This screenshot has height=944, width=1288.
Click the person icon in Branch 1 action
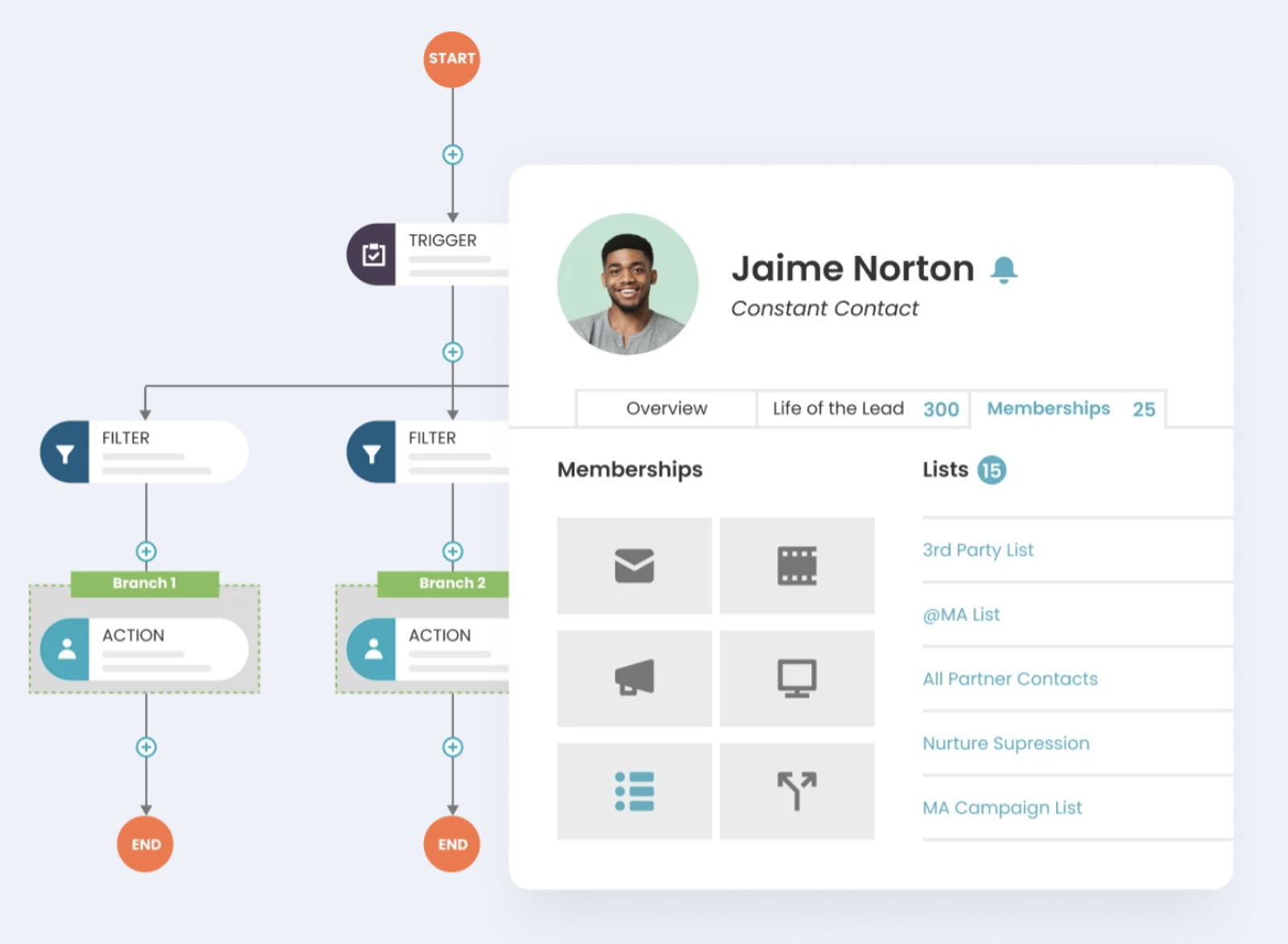(66, 649)
